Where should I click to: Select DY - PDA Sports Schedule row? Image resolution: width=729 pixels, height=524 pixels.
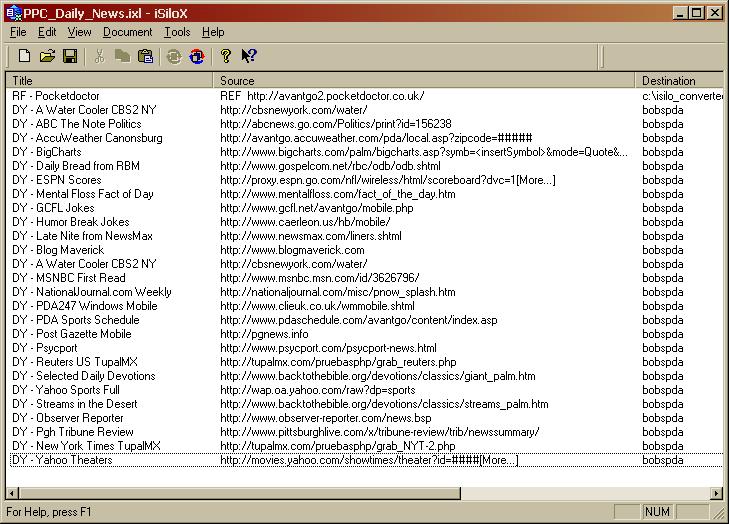pyautogui.click(x=366, y=319)
